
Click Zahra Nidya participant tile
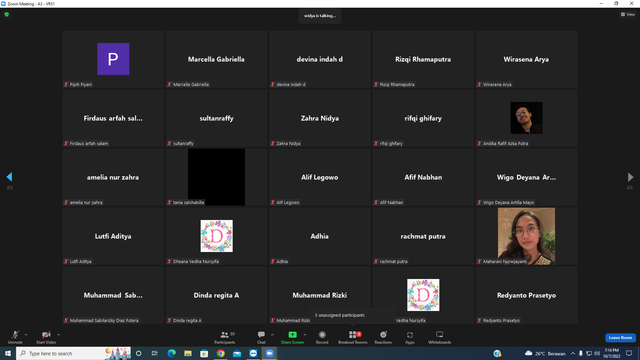point(320,118)
